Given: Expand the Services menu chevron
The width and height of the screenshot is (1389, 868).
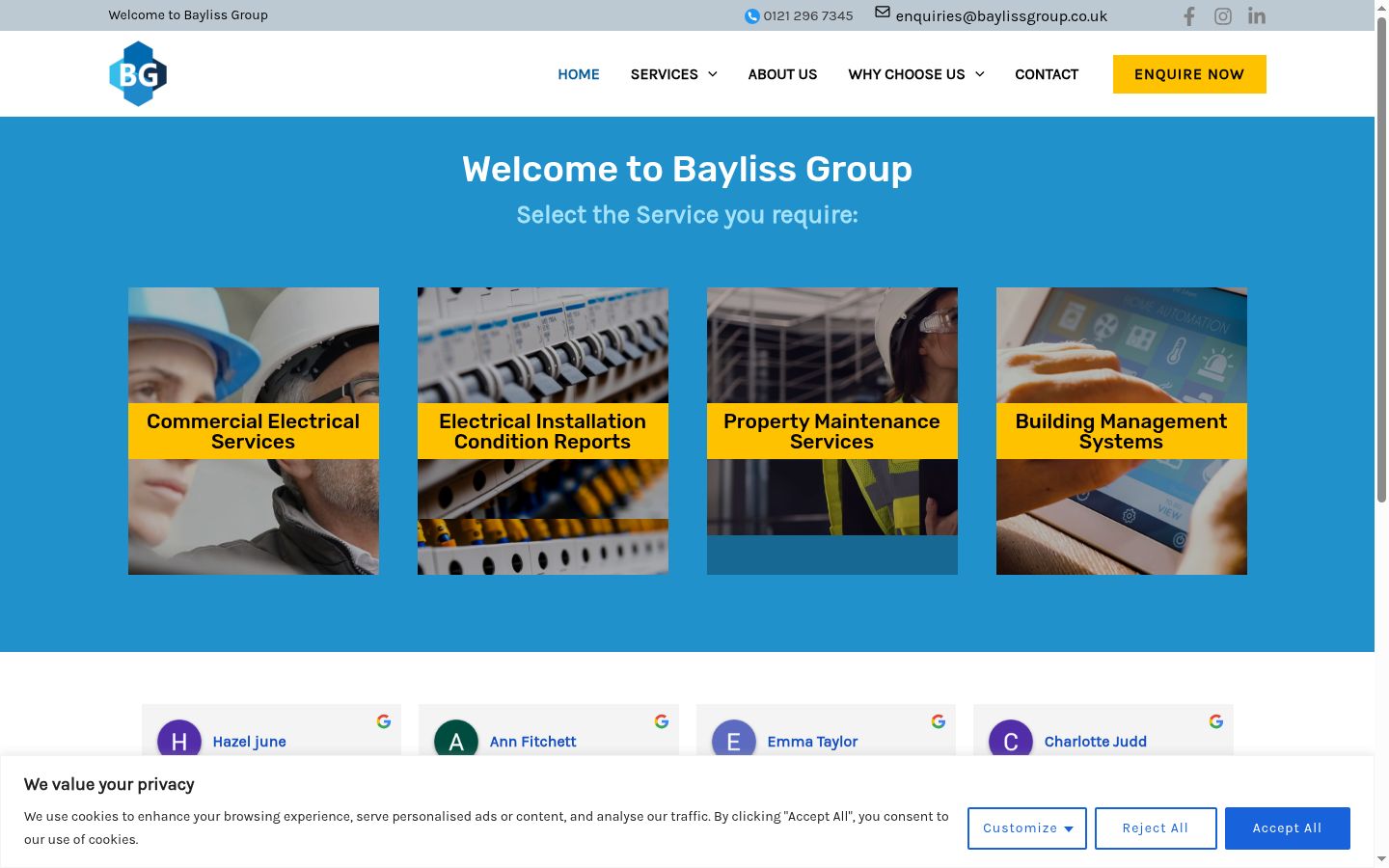Looking at the screenshot, I should pos(713,74).
